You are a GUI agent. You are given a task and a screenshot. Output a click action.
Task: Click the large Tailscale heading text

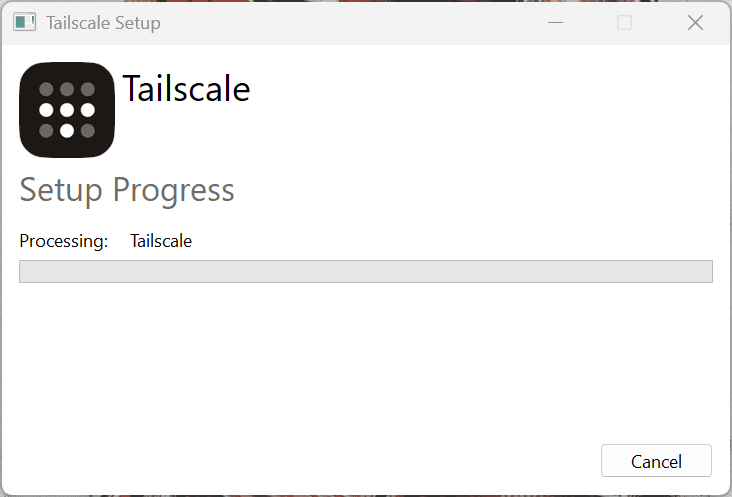(186, 89)
